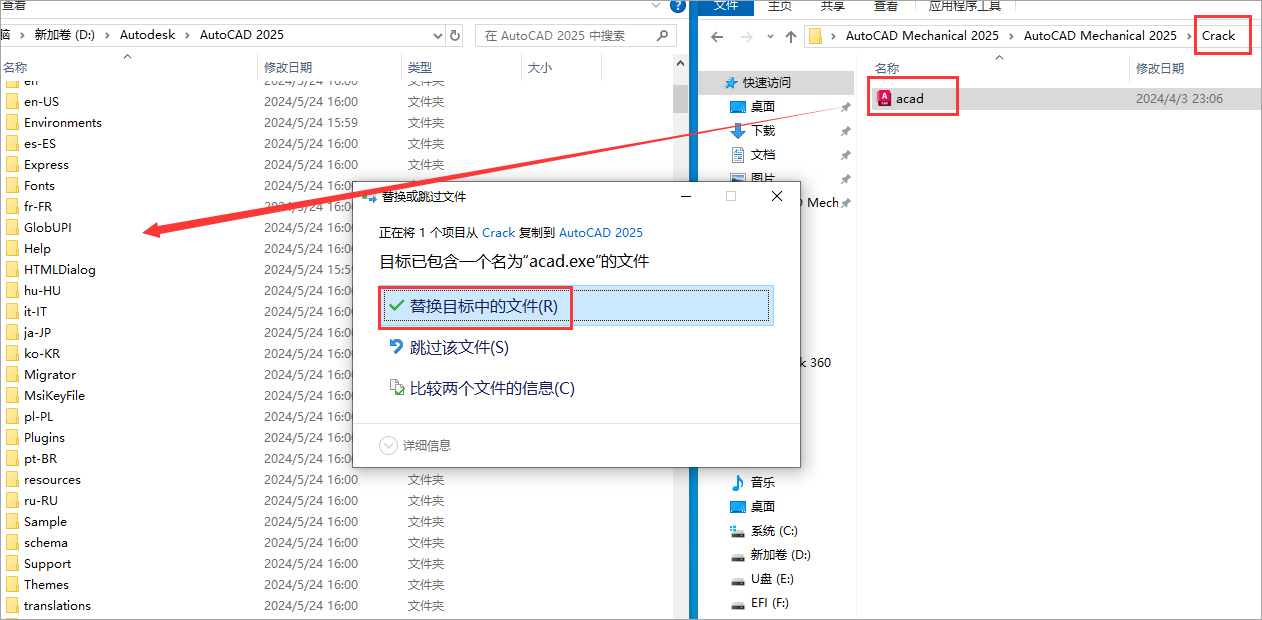This screenshot has height=620, width=1262.
Task: Expand chevron between the two AutoCAD Mechanical 2025 breadcrumbs
Action: 1011,36
